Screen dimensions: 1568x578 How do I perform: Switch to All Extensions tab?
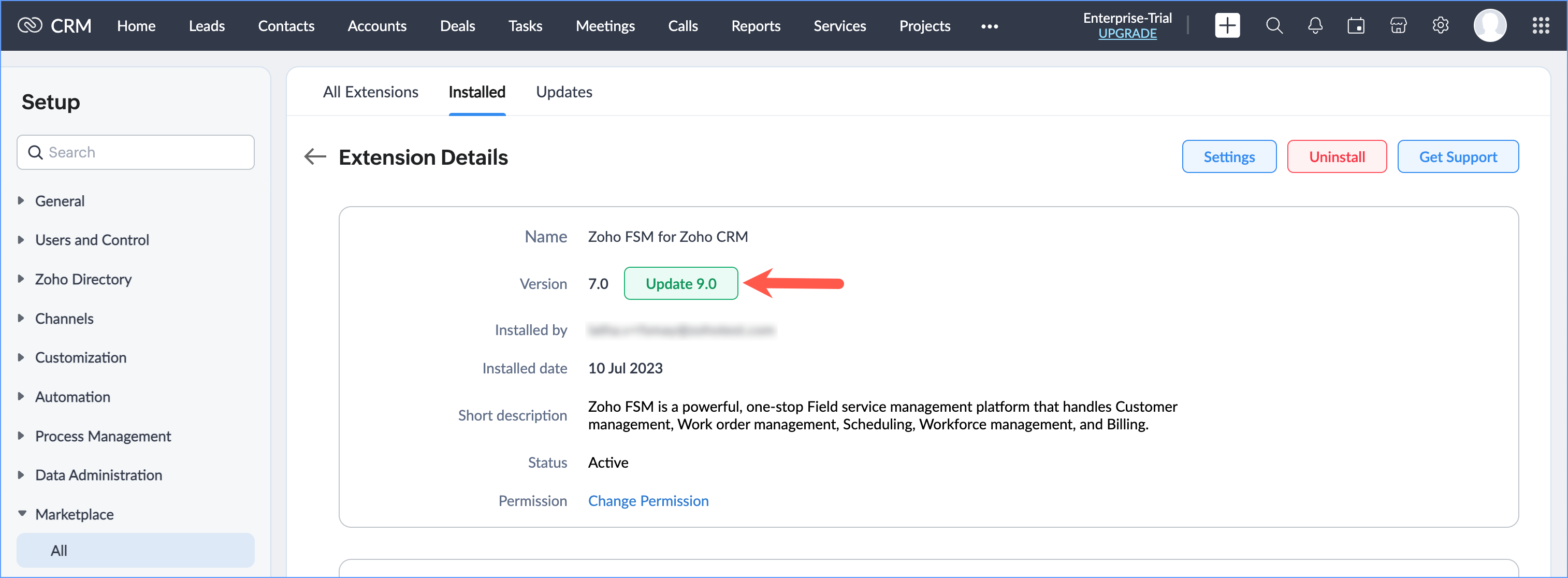click(x=370, y=92)
